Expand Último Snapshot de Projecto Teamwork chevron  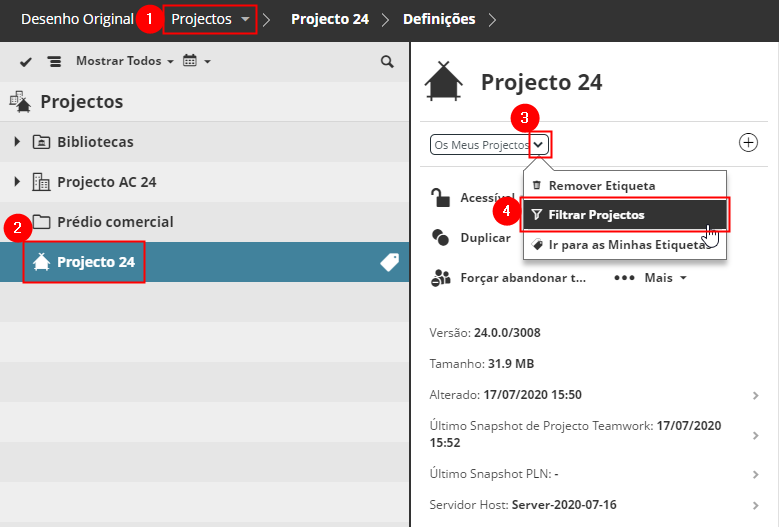[x=756, y=435]
